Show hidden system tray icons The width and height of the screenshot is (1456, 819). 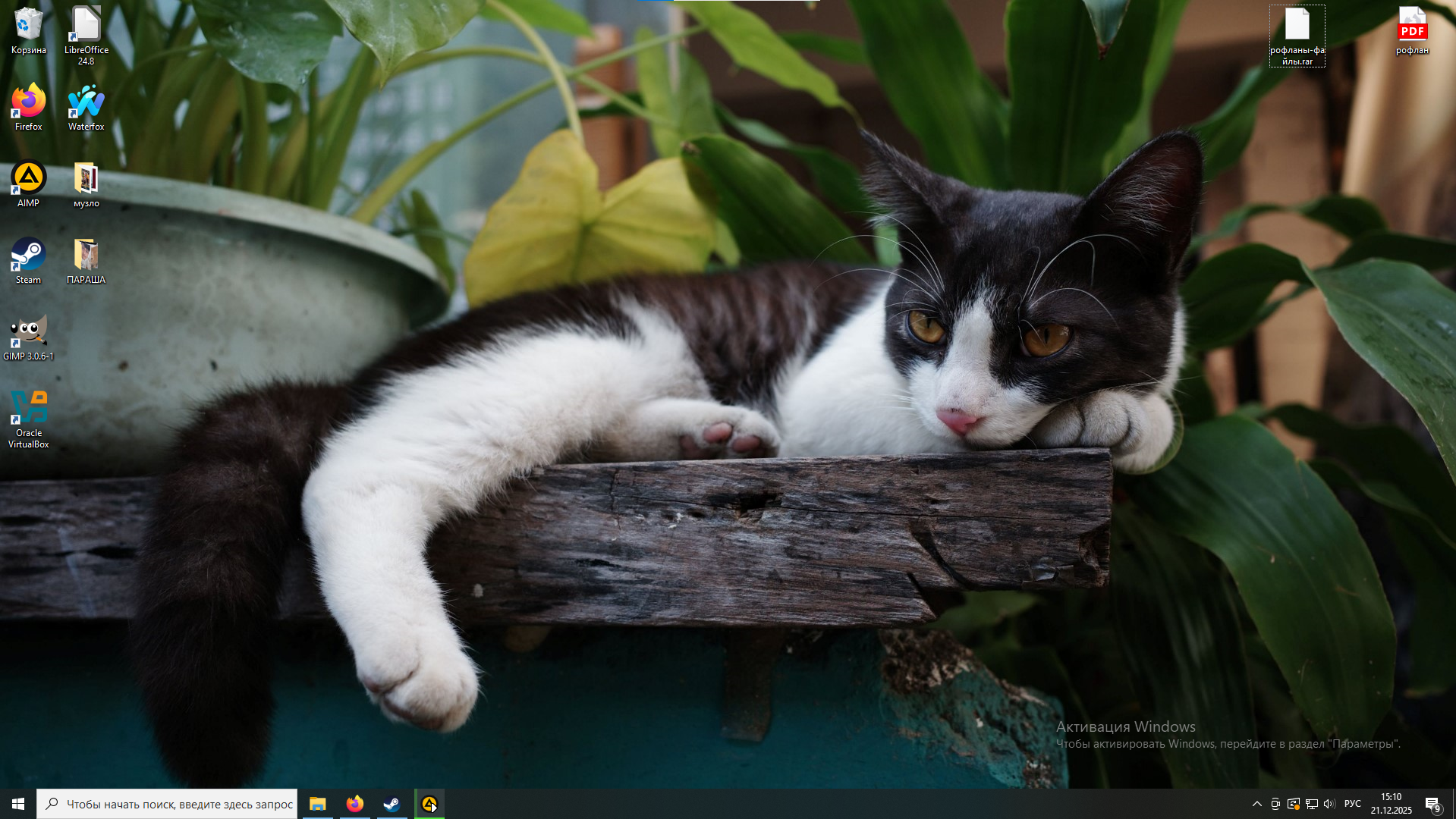coord(1257,804)
